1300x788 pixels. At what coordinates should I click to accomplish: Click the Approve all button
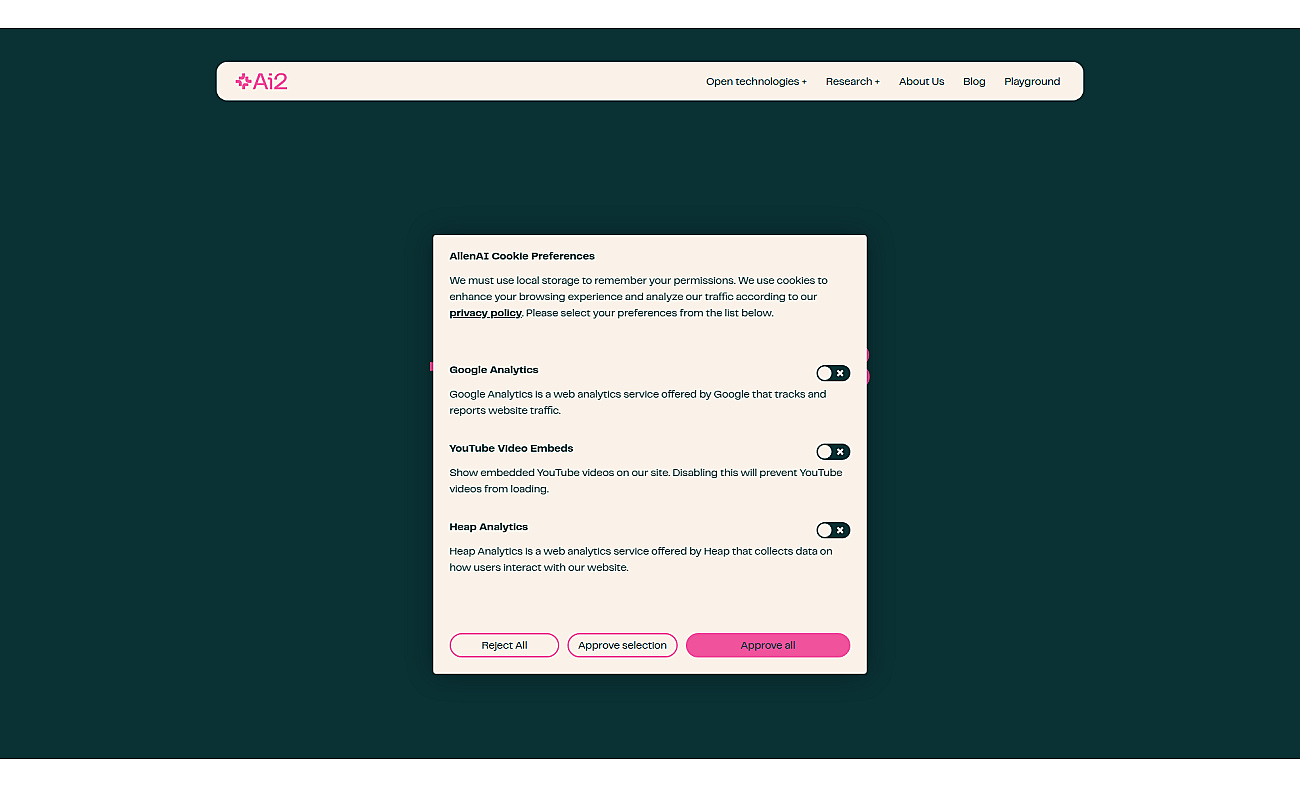[768, 645]
